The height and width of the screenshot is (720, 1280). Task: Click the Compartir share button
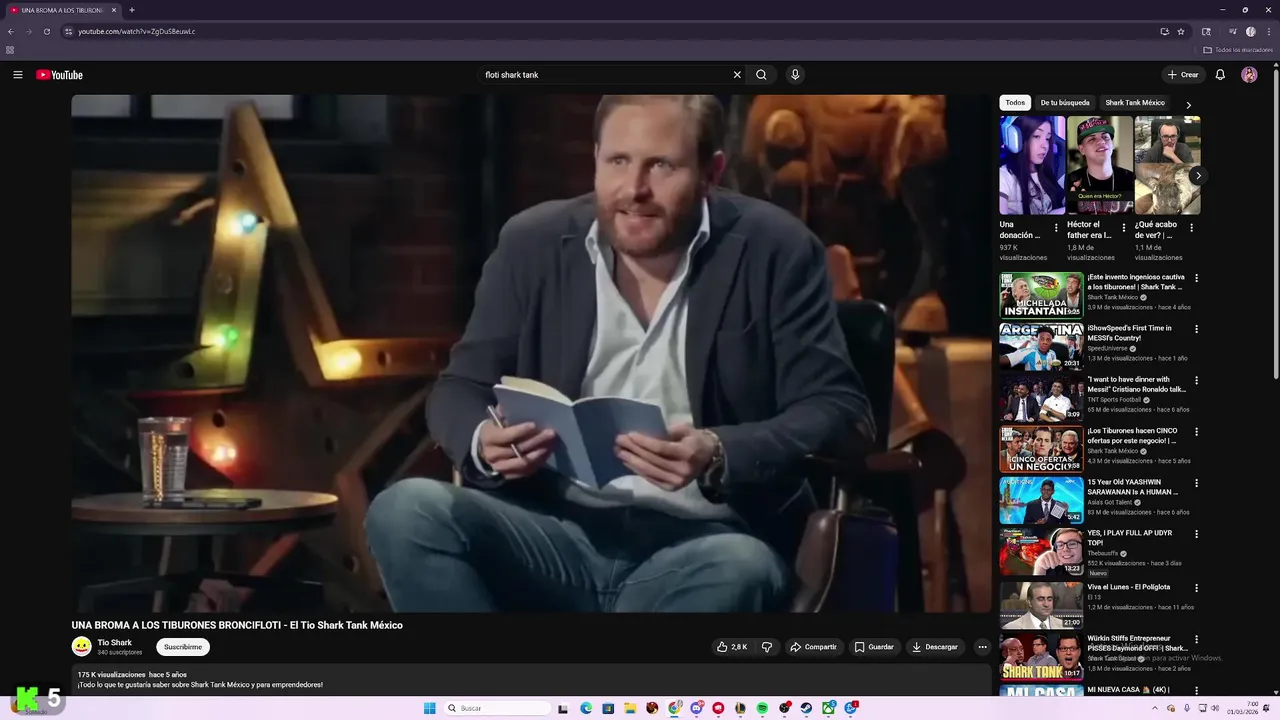pos(813,647)
